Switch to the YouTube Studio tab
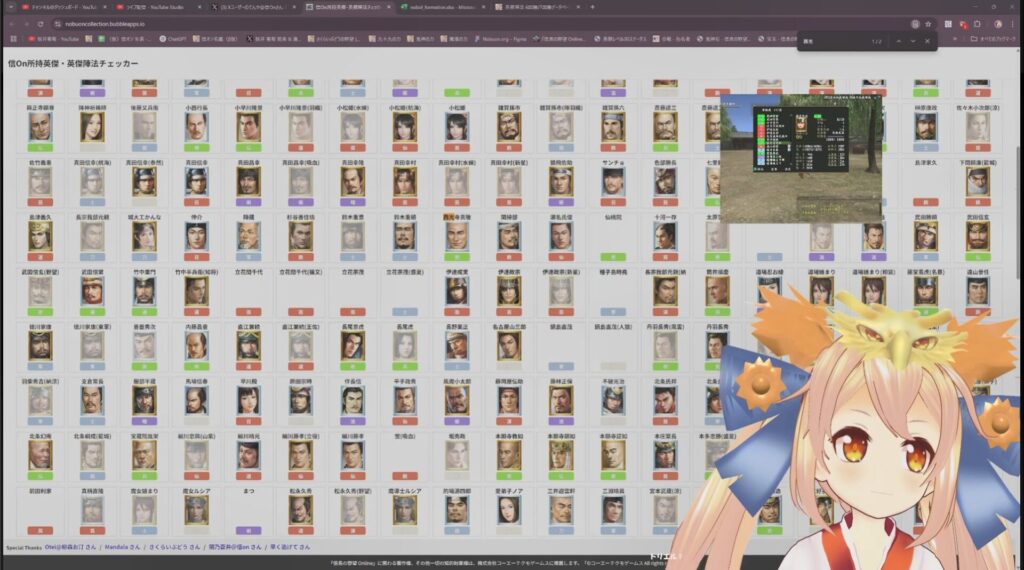 click(x=148, y=7)
